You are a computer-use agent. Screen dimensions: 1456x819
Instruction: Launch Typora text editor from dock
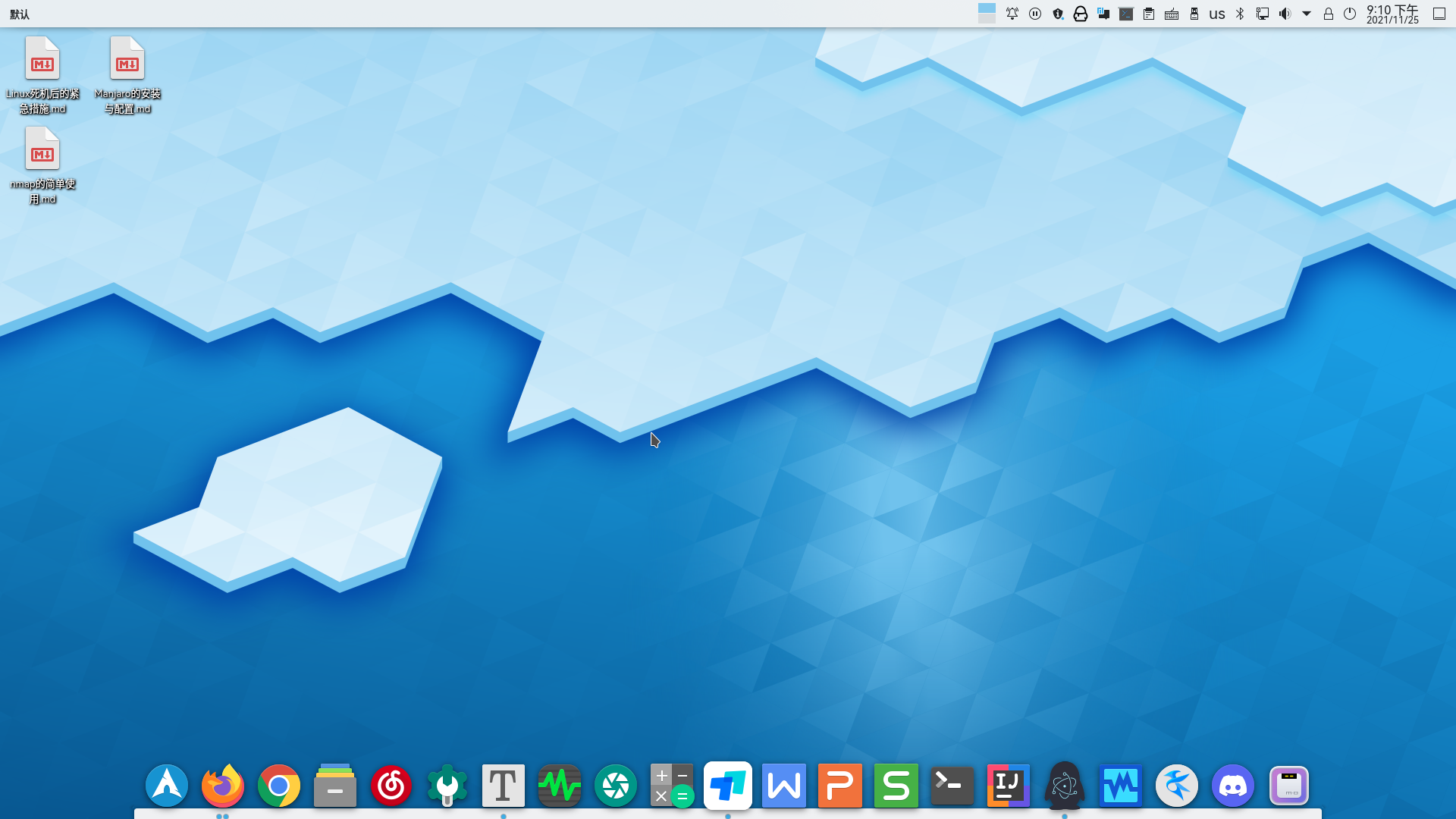pyautogui.click(x=503, y=786)
